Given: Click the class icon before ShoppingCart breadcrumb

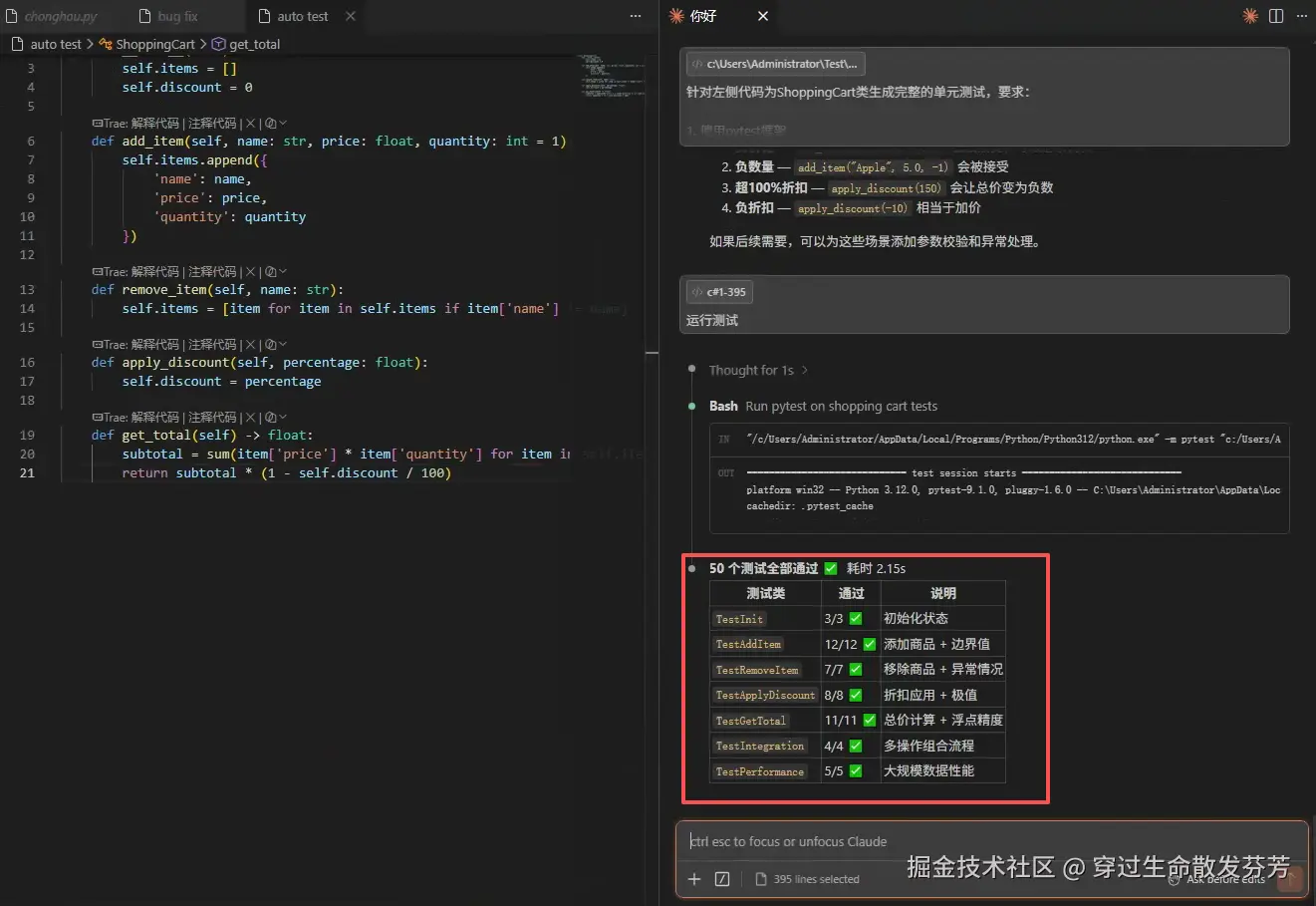Looking at the screenshot, I should [x=106, y=44].
